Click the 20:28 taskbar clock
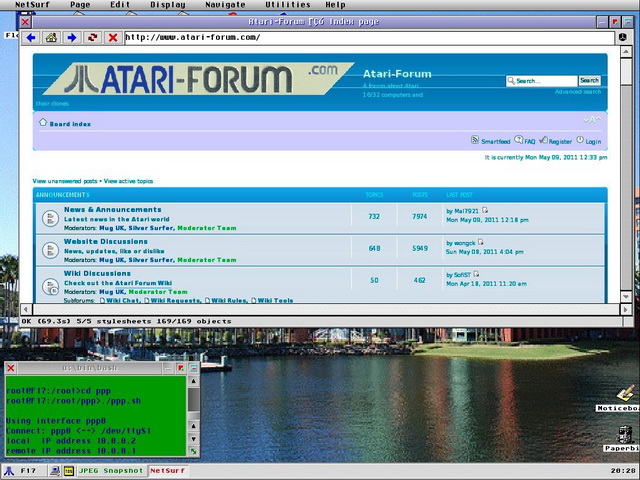 (622, 471)
